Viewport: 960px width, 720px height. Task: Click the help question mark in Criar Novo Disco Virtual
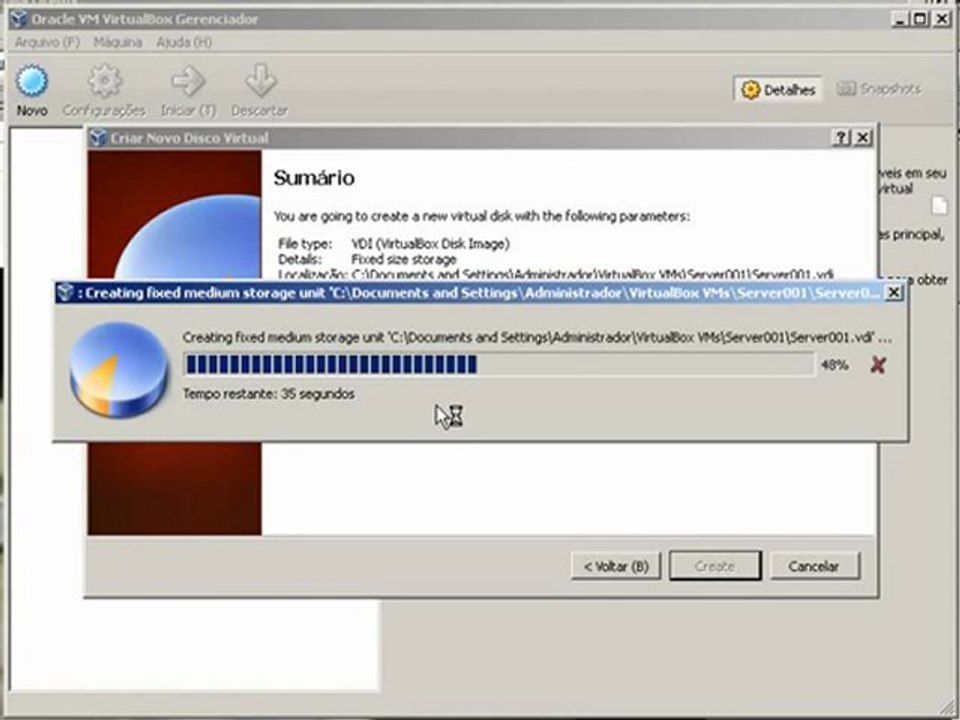pyautogui.click(x=842, y=138)
